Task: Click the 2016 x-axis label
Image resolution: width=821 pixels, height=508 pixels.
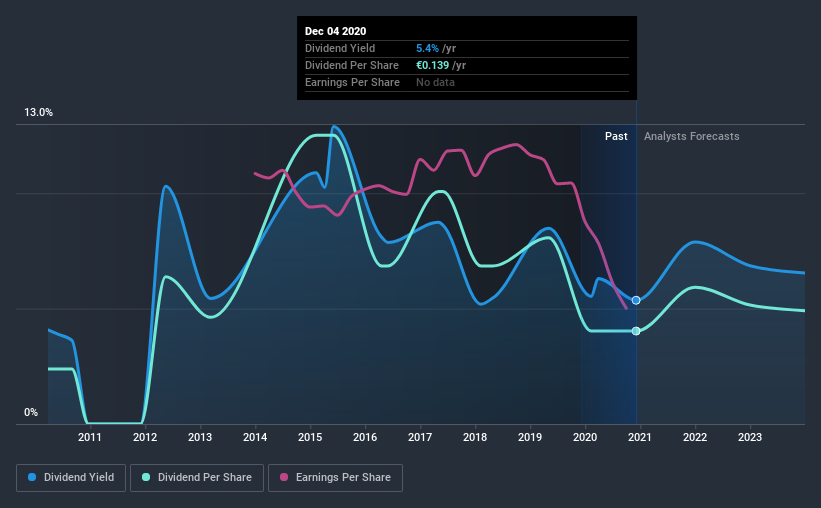Action: (x=365, y=437)
